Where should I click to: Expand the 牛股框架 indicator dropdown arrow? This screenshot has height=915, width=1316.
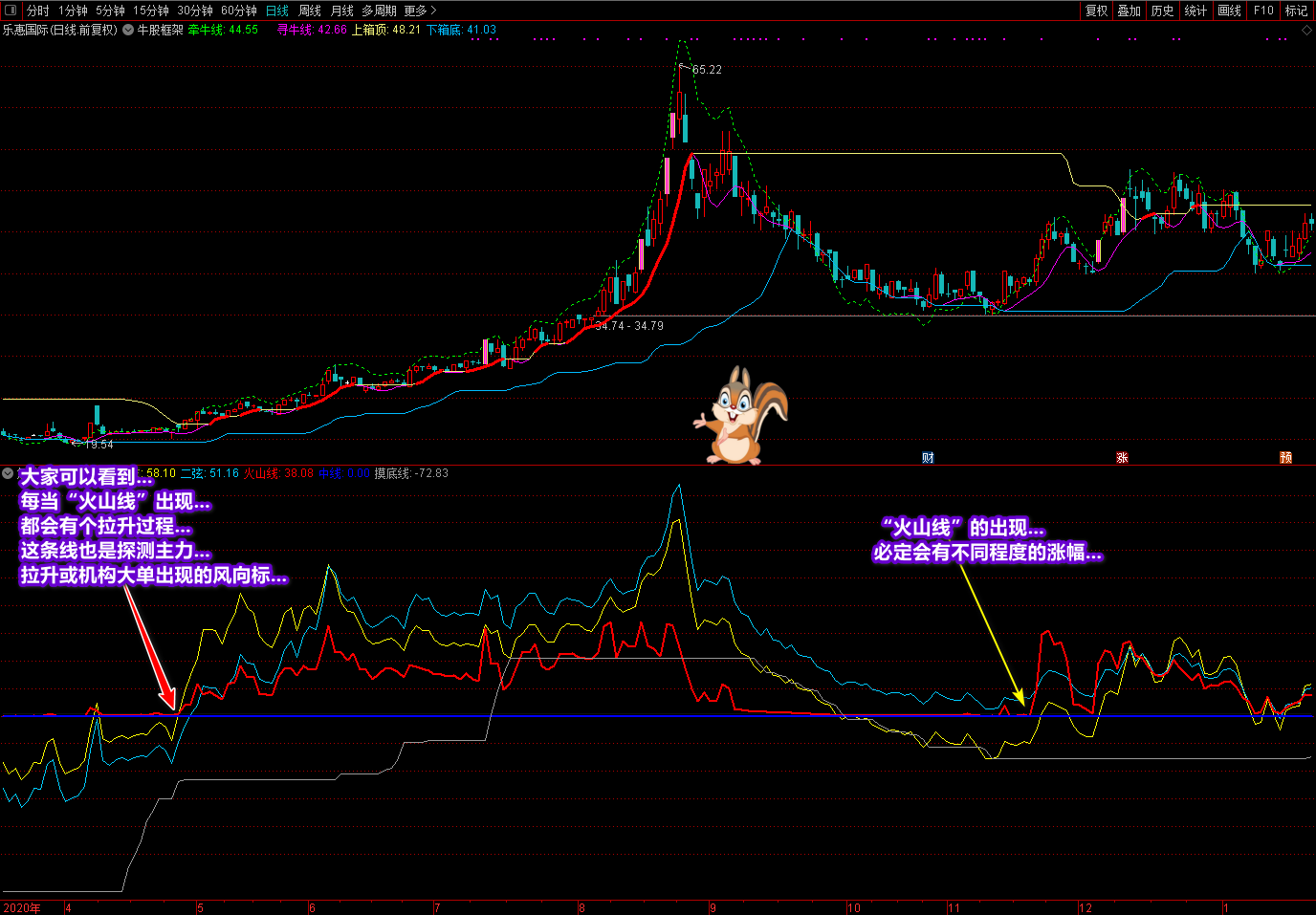point(128,30)
